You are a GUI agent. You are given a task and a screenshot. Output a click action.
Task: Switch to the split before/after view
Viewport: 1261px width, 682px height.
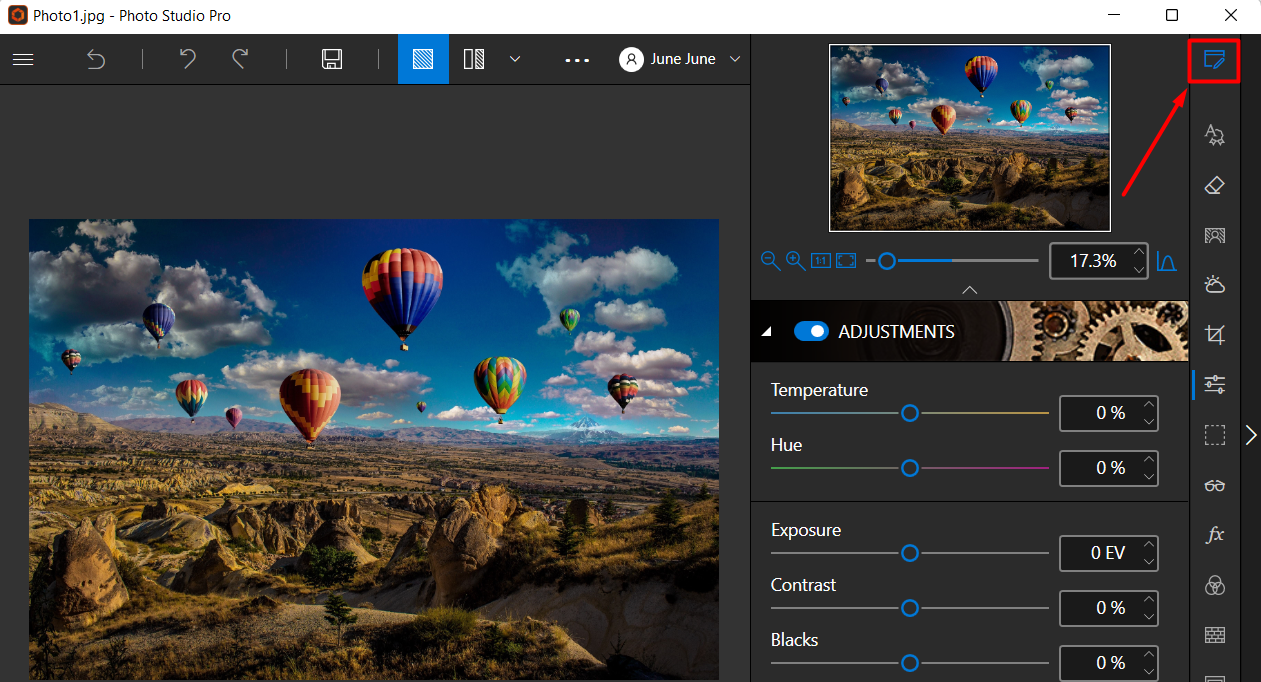pos(475,59)
